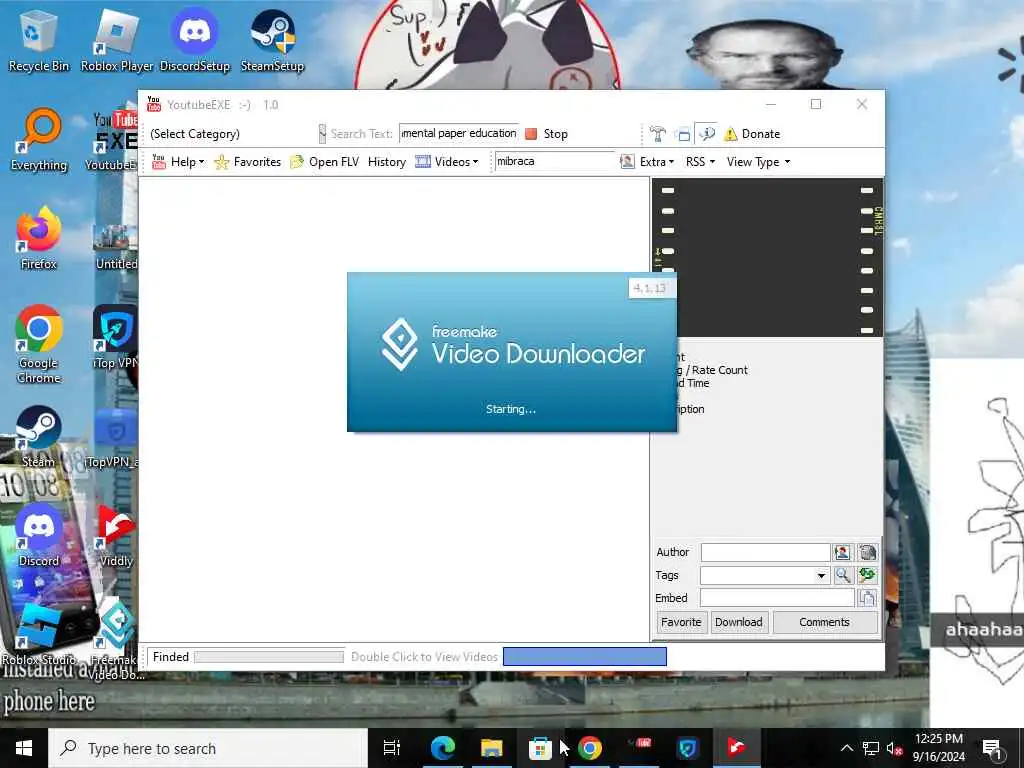
Task: Click the YouTube icon in the title bar
Action: 153,104
